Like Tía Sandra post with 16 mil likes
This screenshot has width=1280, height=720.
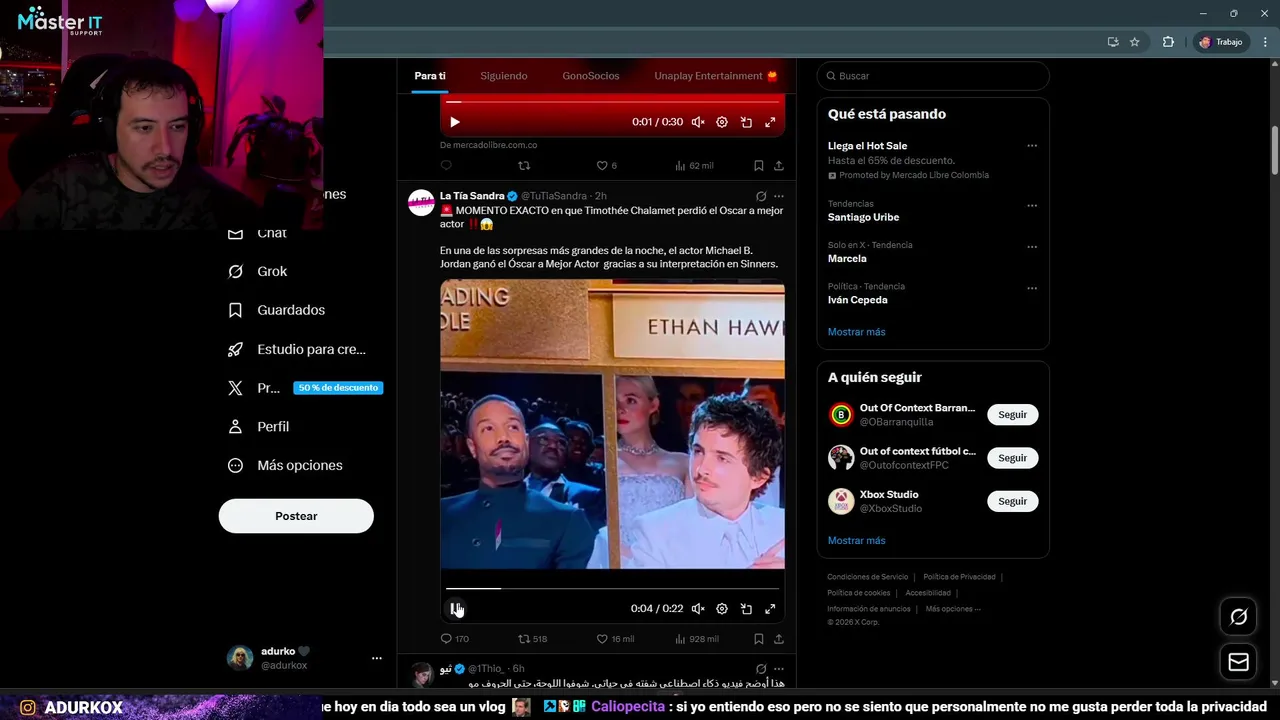615,639
